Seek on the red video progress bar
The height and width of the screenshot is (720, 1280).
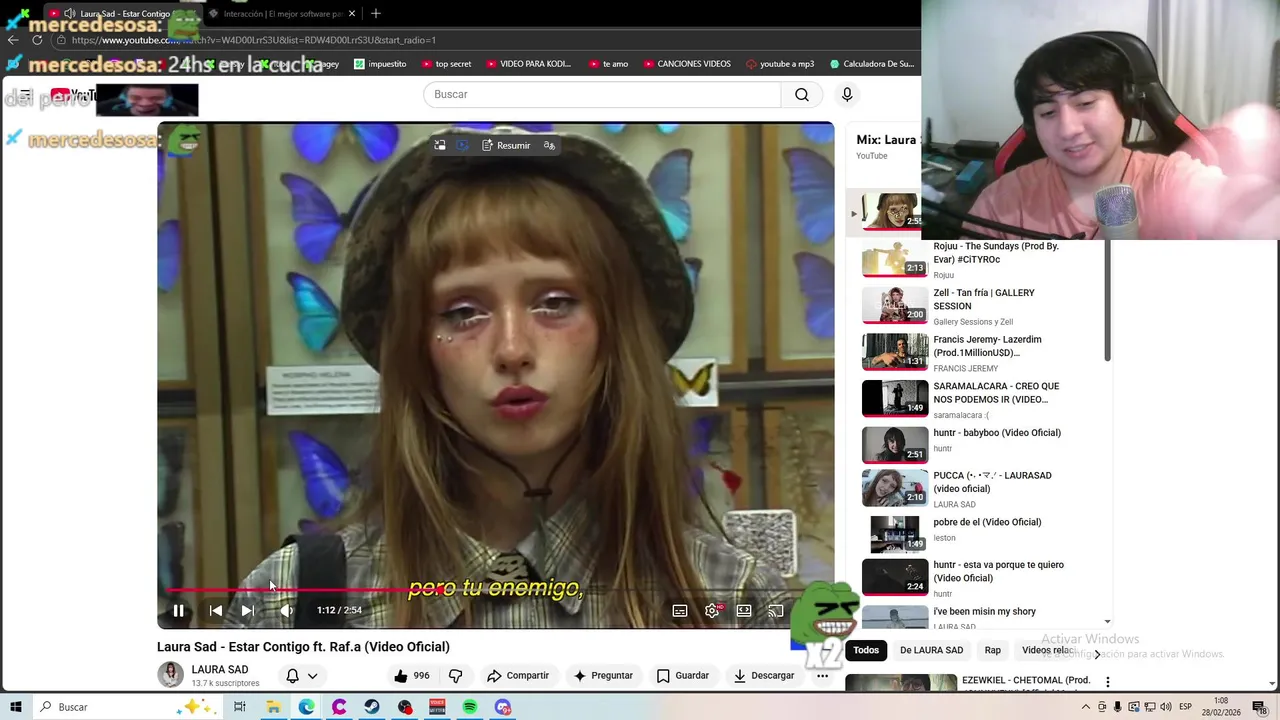tap(495, 590)
